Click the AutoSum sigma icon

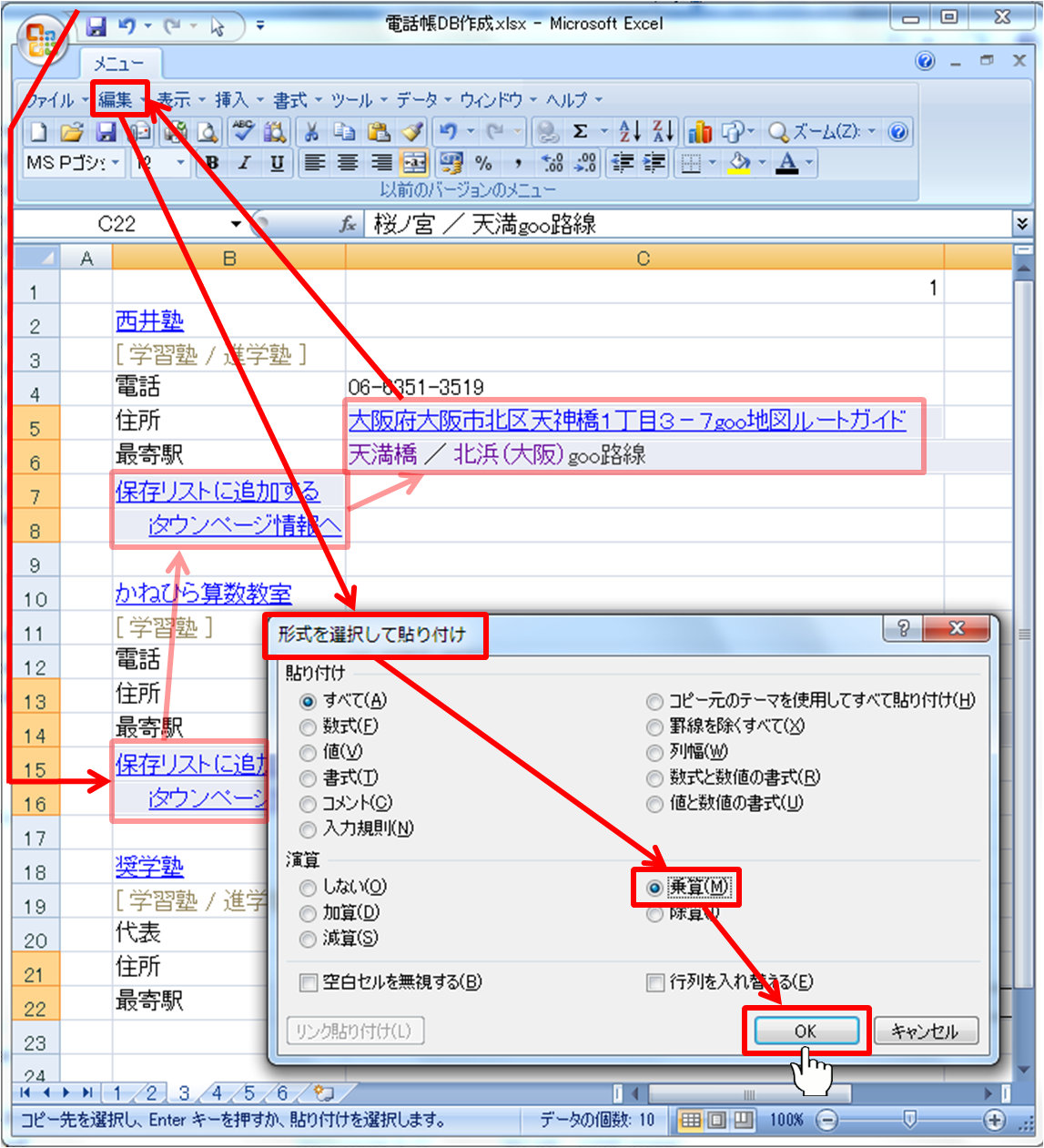pos(580,133)
